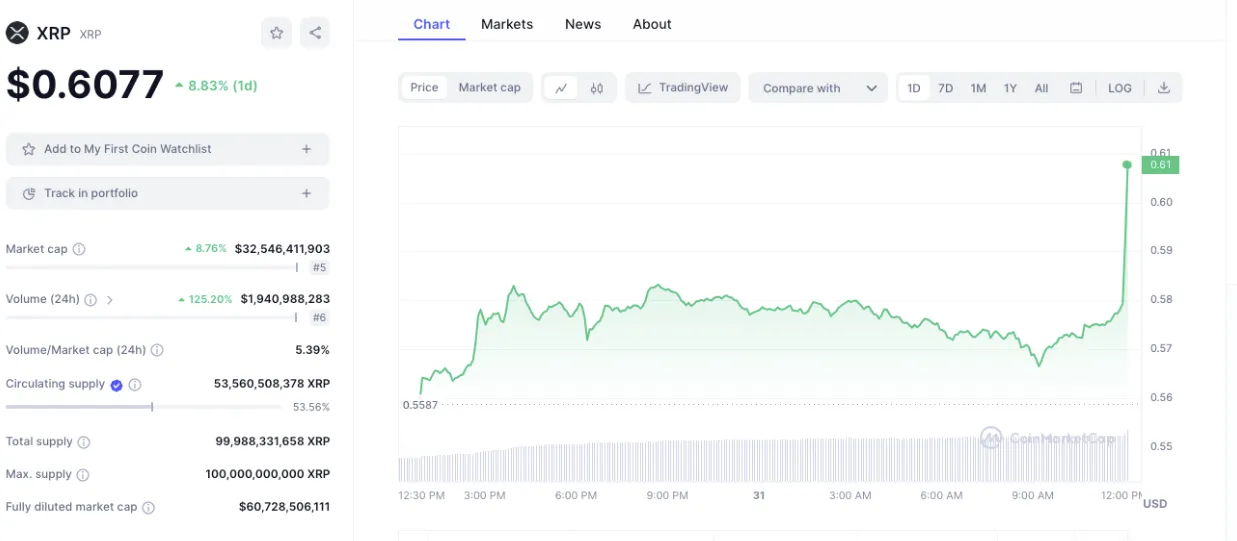
Task: Click the volume bars under chart
Action: click(763, 462)
